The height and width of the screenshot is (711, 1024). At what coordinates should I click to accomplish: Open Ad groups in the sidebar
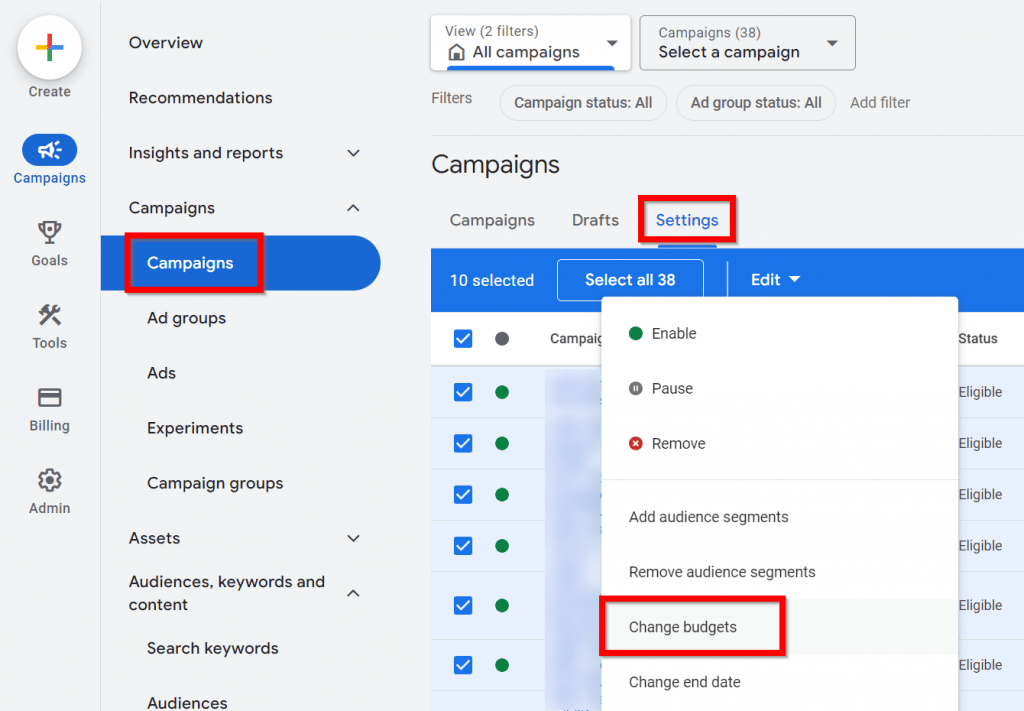click(186, 318)
